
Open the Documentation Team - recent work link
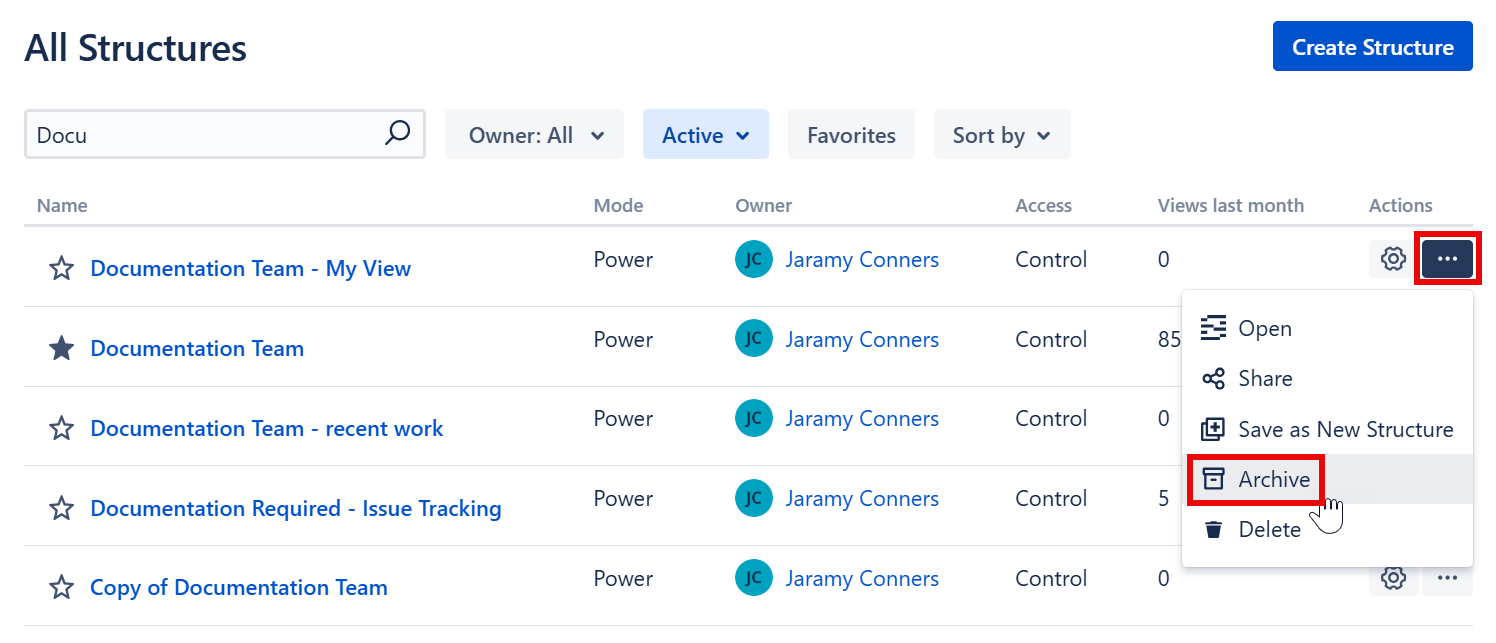click(266, 428)
